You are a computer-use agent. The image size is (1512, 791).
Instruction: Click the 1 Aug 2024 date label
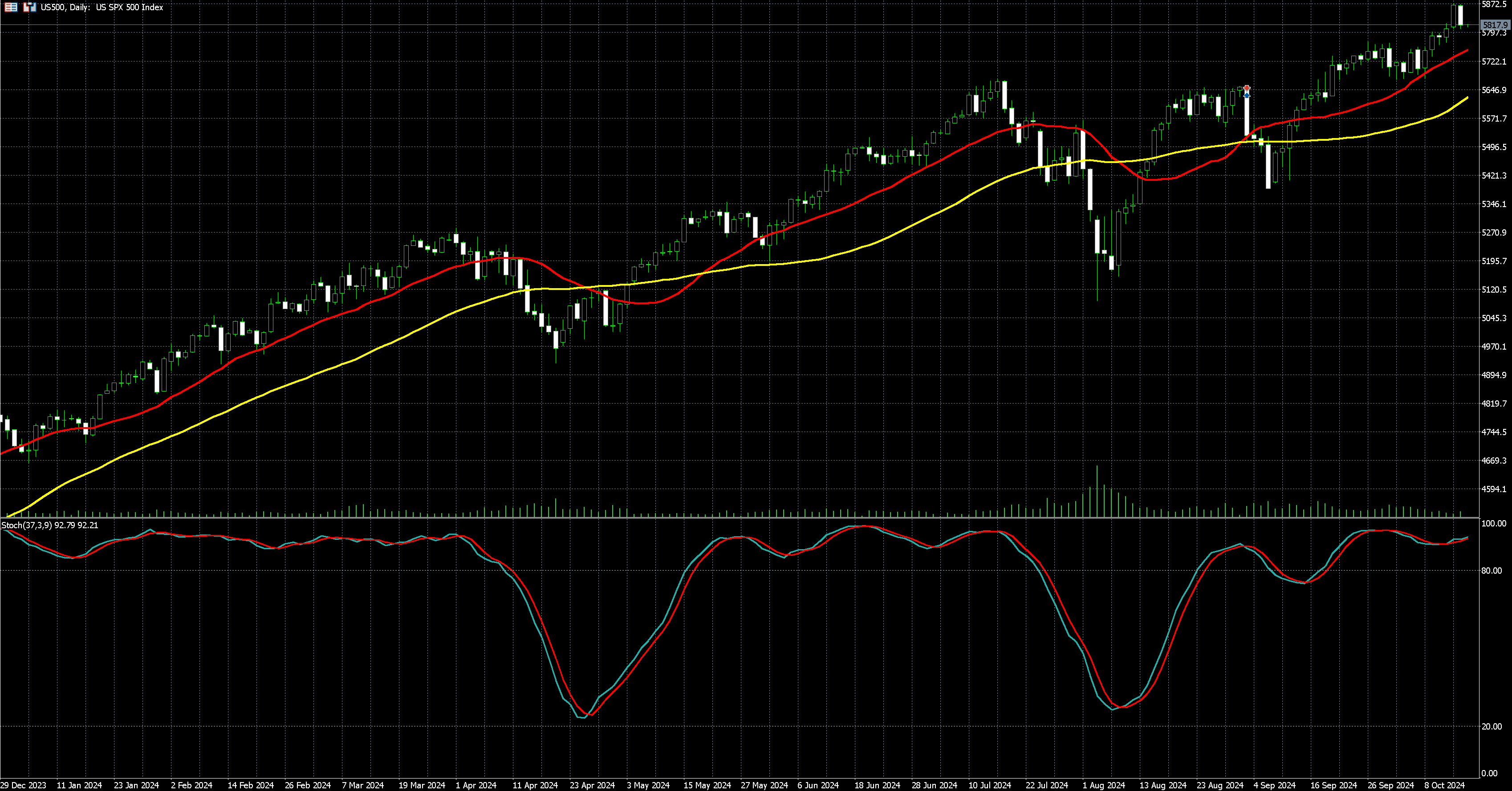[1103, 785]
